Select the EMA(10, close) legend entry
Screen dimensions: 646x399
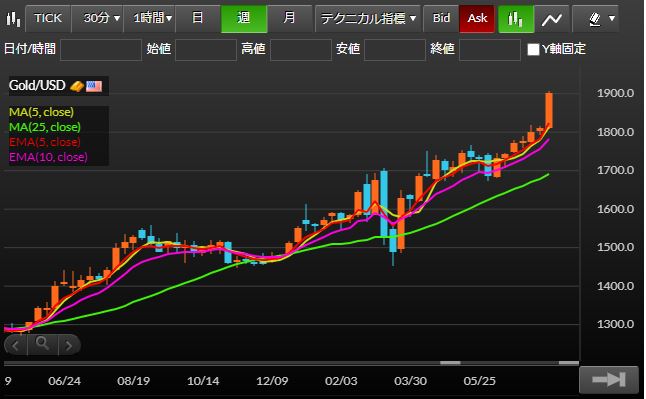point(48,157)
